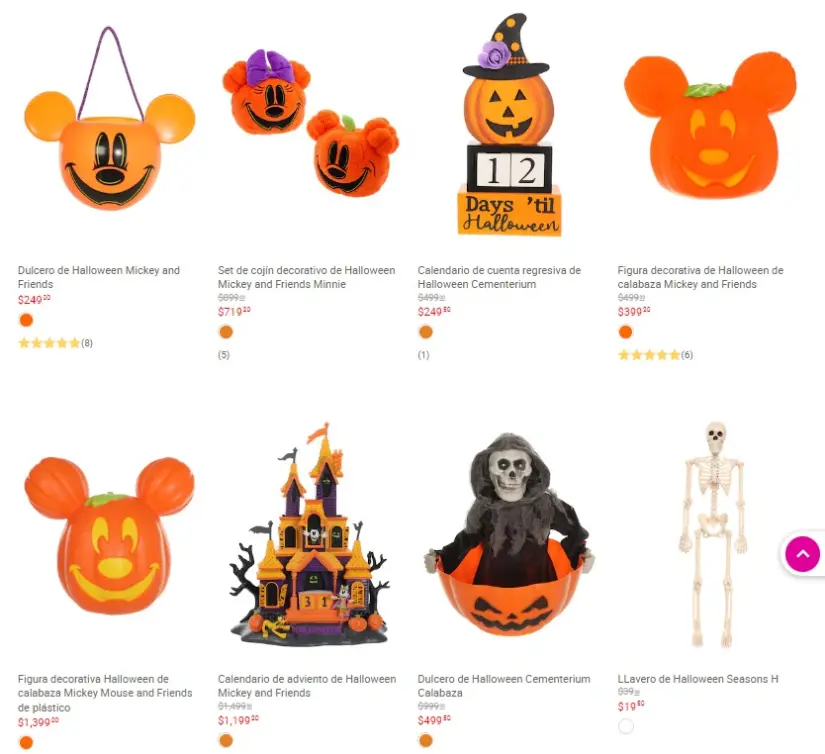View Days 'til Halloween calendar image
The image size is (825, 754).
click(x=509, y=125)
